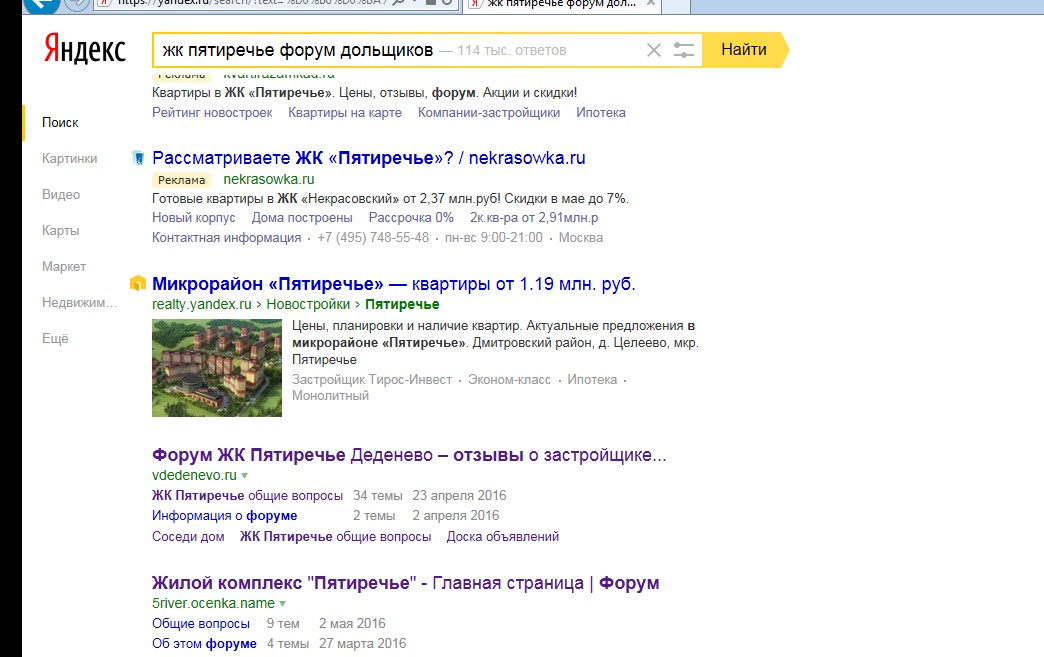Open the Микрорайон «Пятиречье» result title
Viewport: 1044px width, 657px height.
(x=393, y=284)
